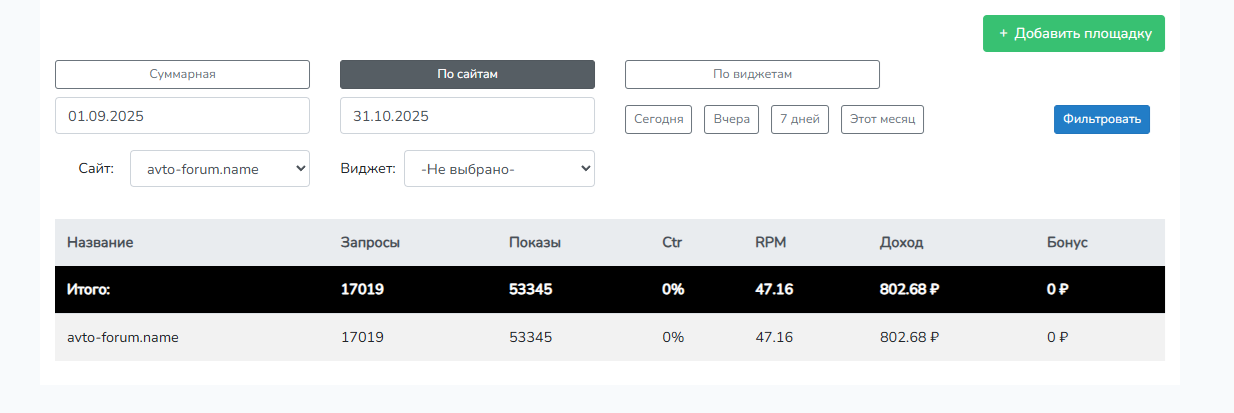Click the Запросы column header
This screenshot has width=1234, height=413.
tap(371, 242)
